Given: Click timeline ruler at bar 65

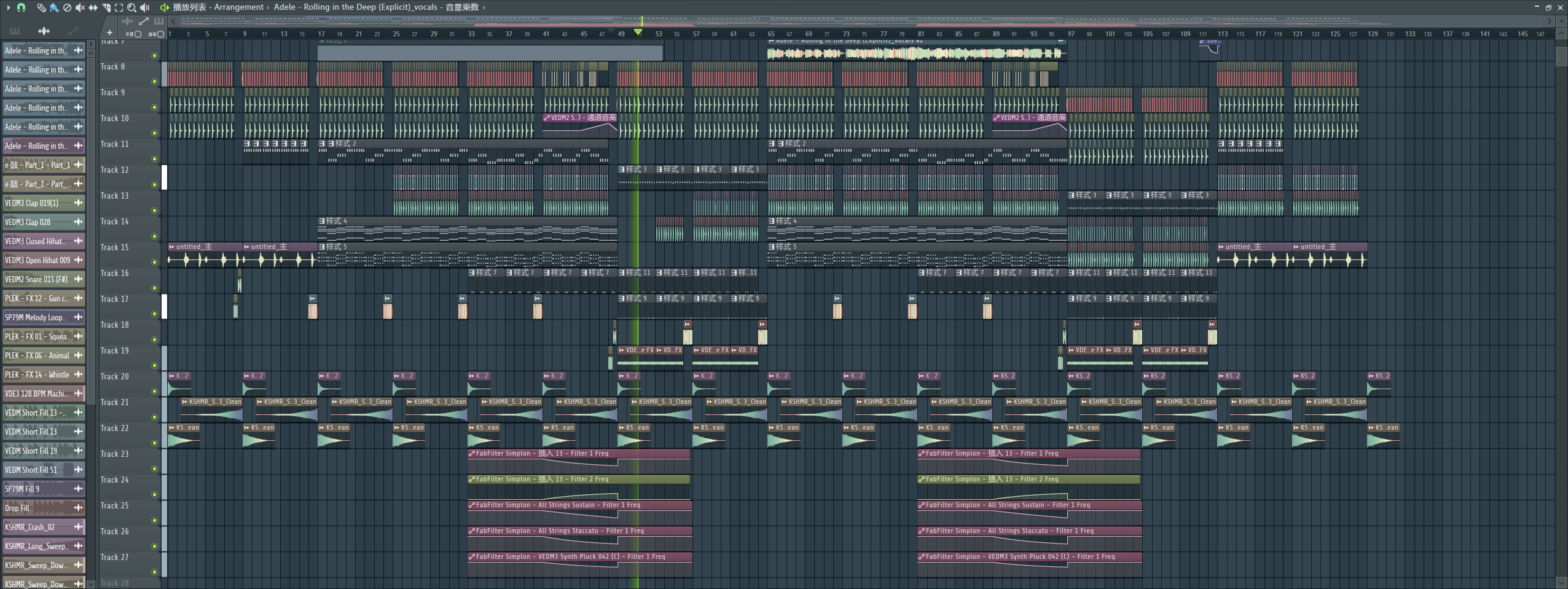Looking at the screenshot, I should coord(771,34).
